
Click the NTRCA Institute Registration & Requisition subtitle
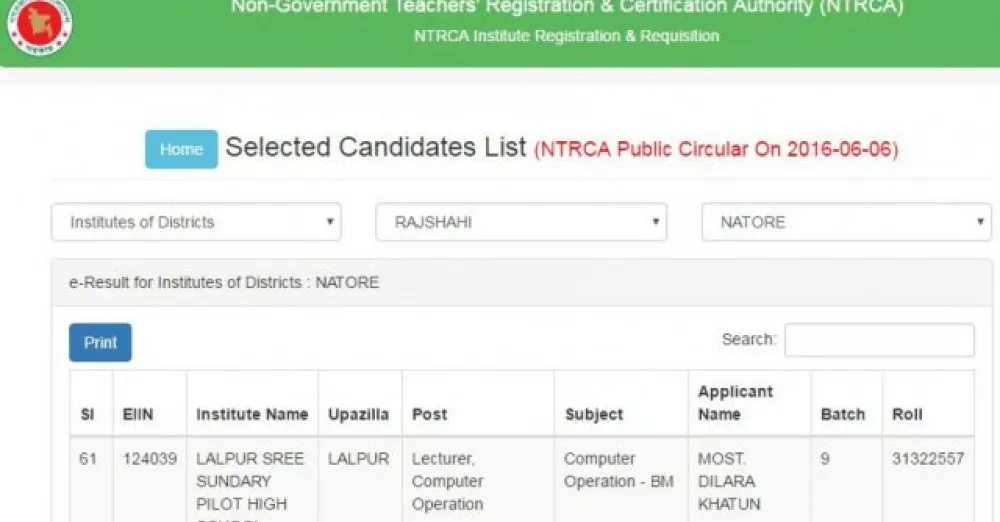(566, 36)
